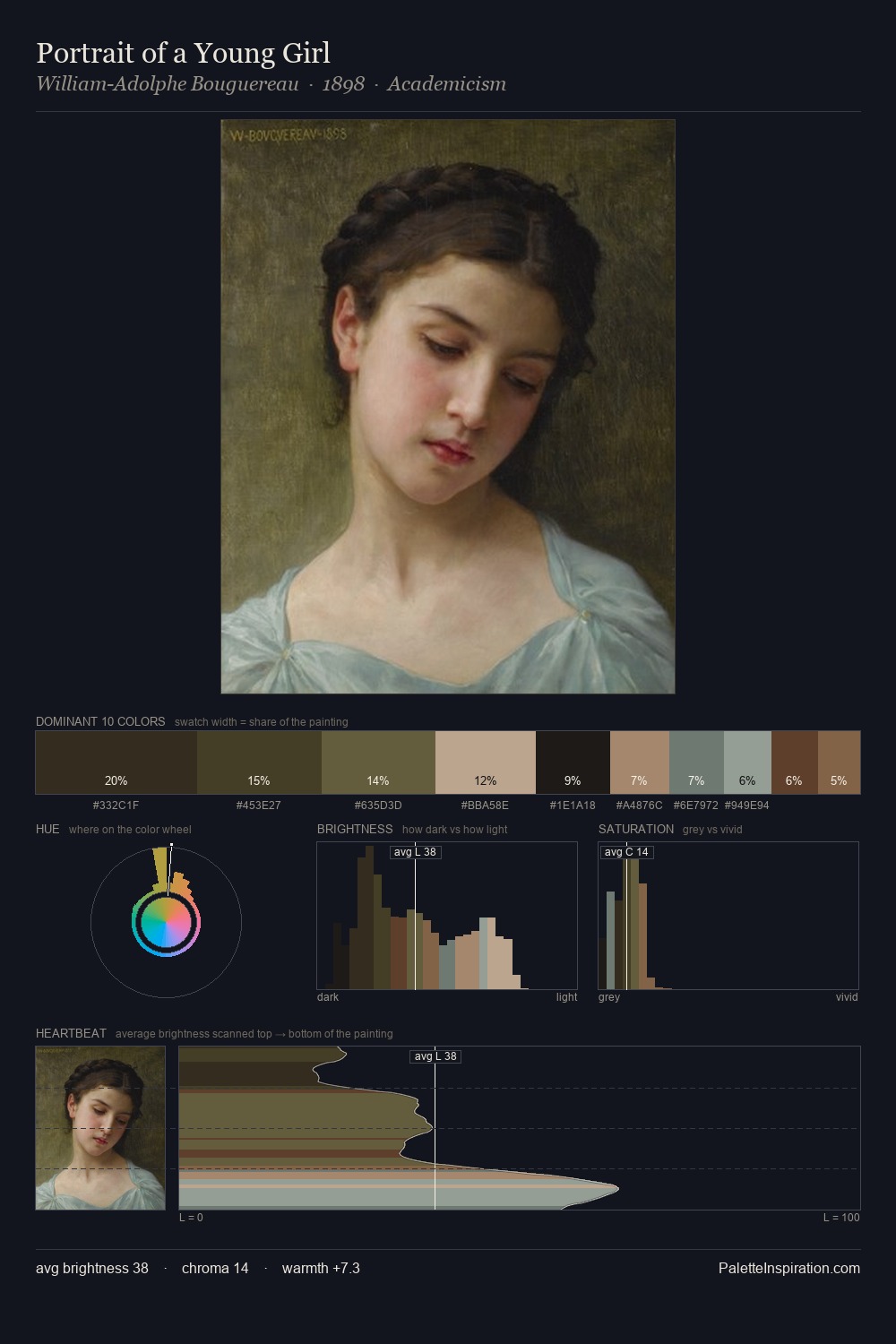Select the 6% pale grey swatch #949E94
The image size is (896, 1344).
(747, 762)
